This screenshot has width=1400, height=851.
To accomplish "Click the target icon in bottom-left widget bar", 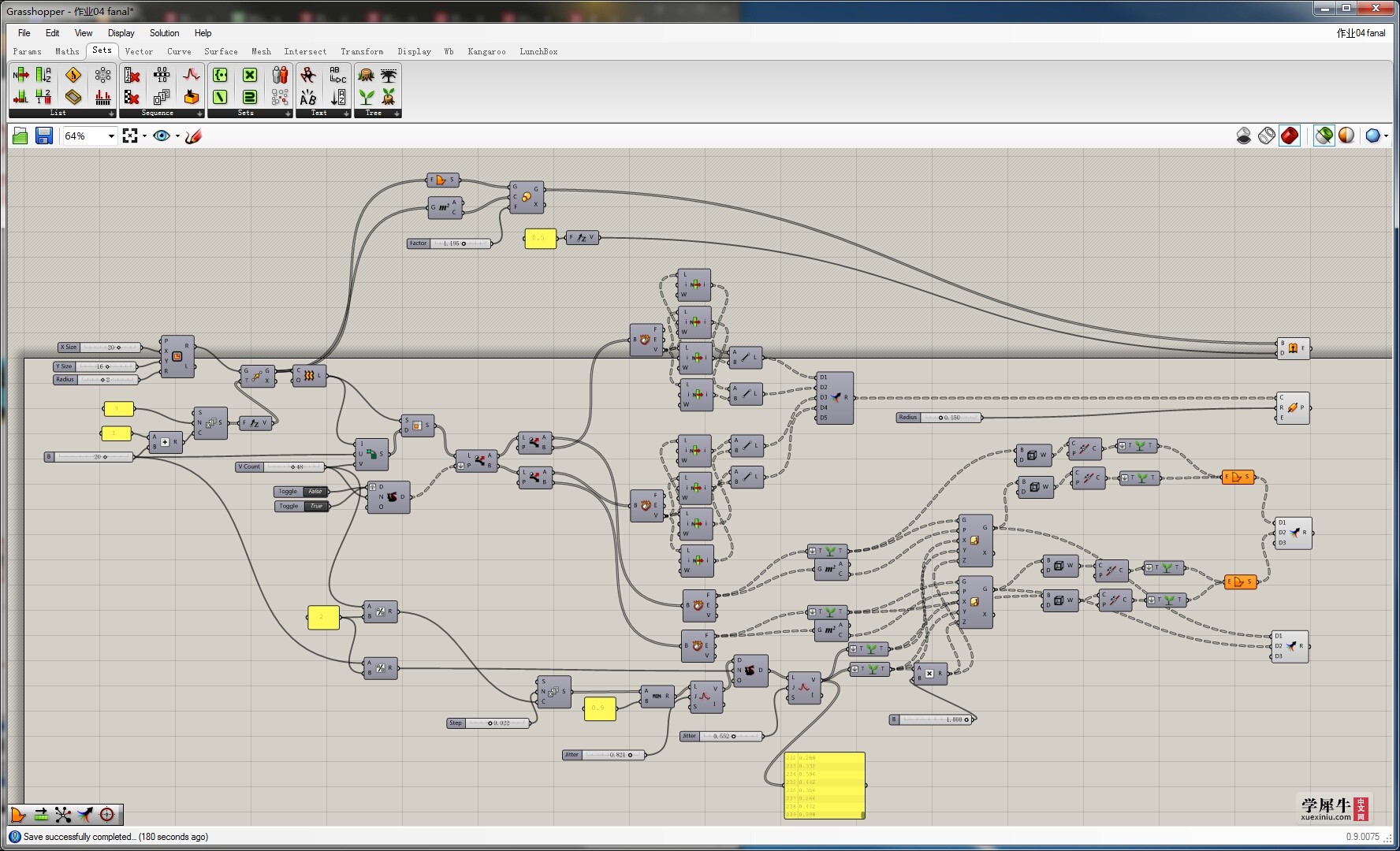I will pyautogui.click(x=107, y=815).
